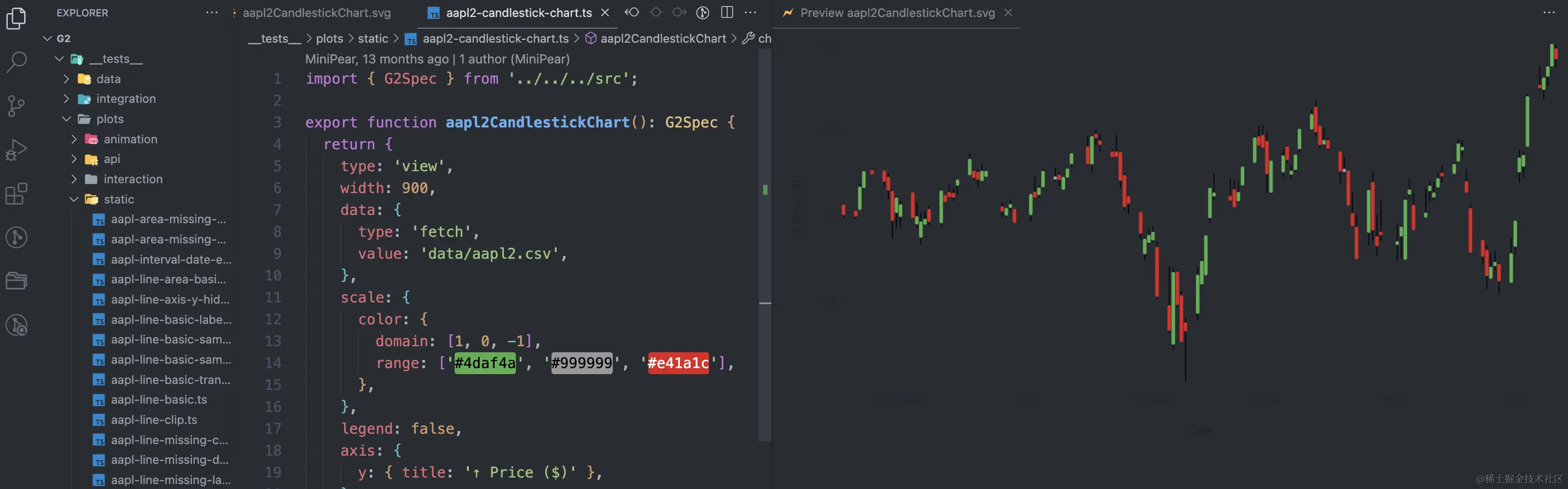Open preview pane more actions ellipsis
The height and width of the screenshot is (489, 1568).
(x=1549, y=12)
